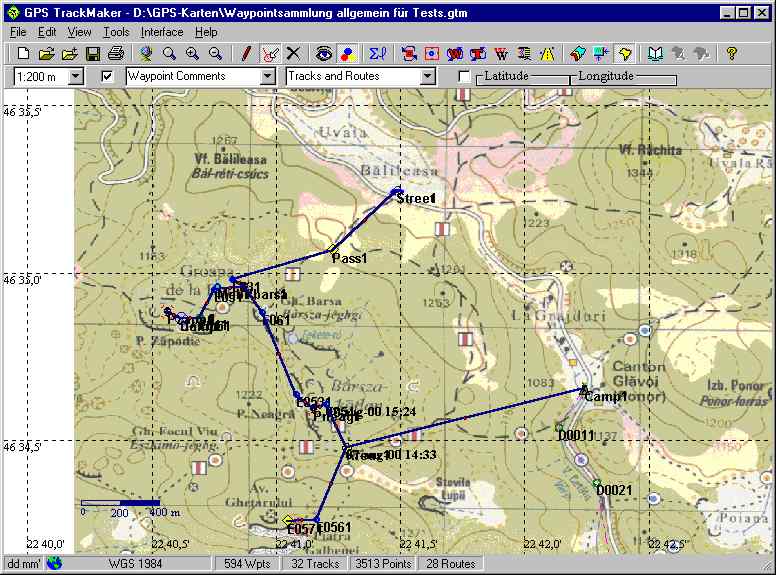
Task: Click the yellow question mark Help icon
Action: (731, 53)
